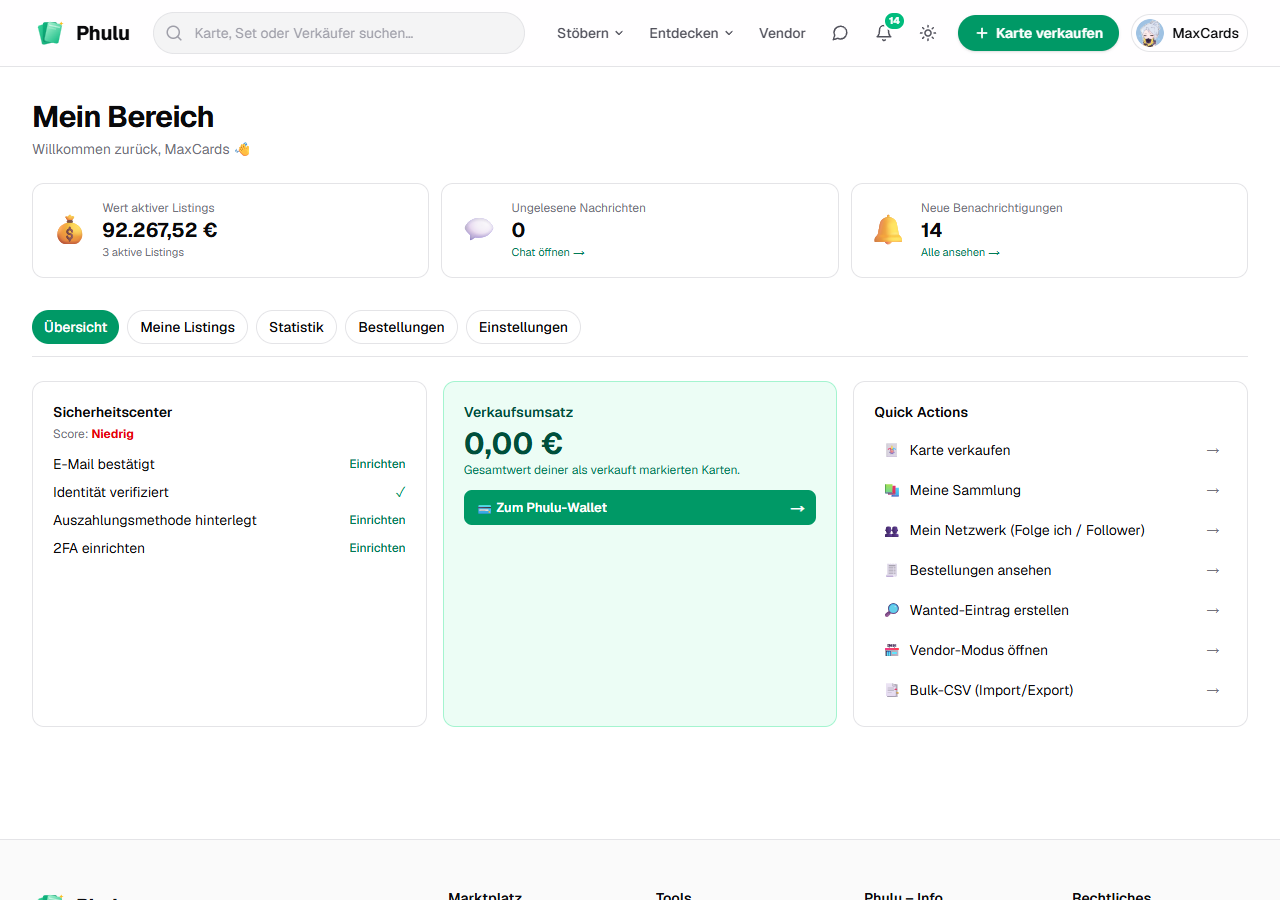Image resolution: width=1280 pixels, height=900 pixels.
Task: Click the Zum Phulu-Wallet button
Action: coord(640,507)
